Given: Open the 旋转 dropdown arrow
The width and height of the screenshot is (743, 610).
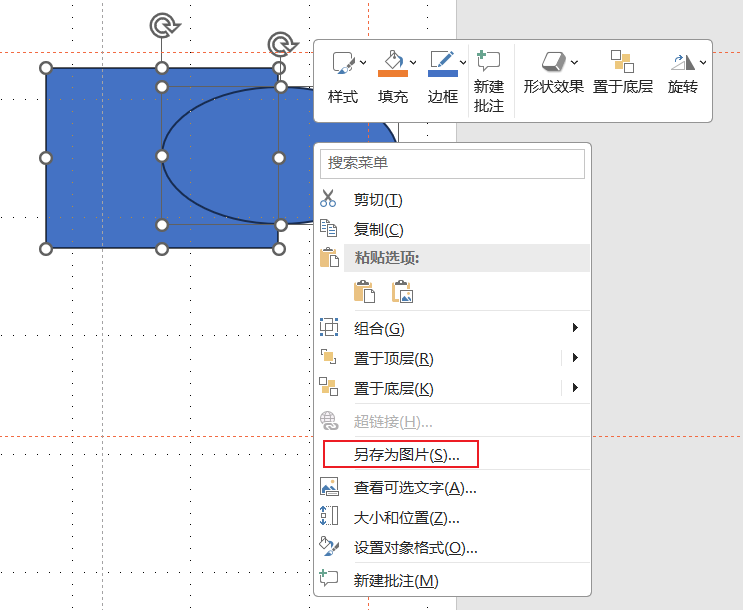Looking at the screenshot, I should (x=703, y=62).
